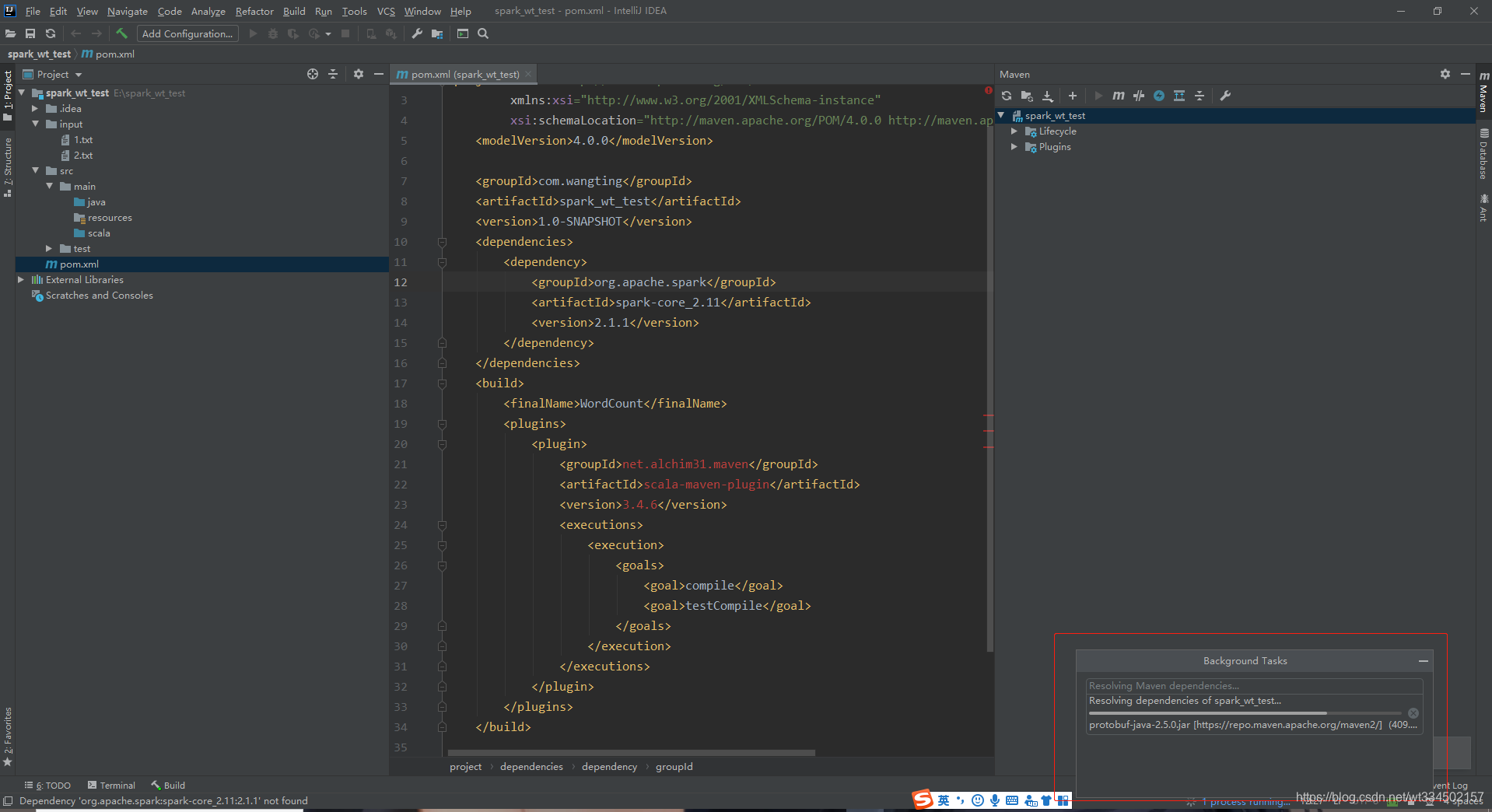Expand Lifecycle node in Maven panel

(1014, 131)
